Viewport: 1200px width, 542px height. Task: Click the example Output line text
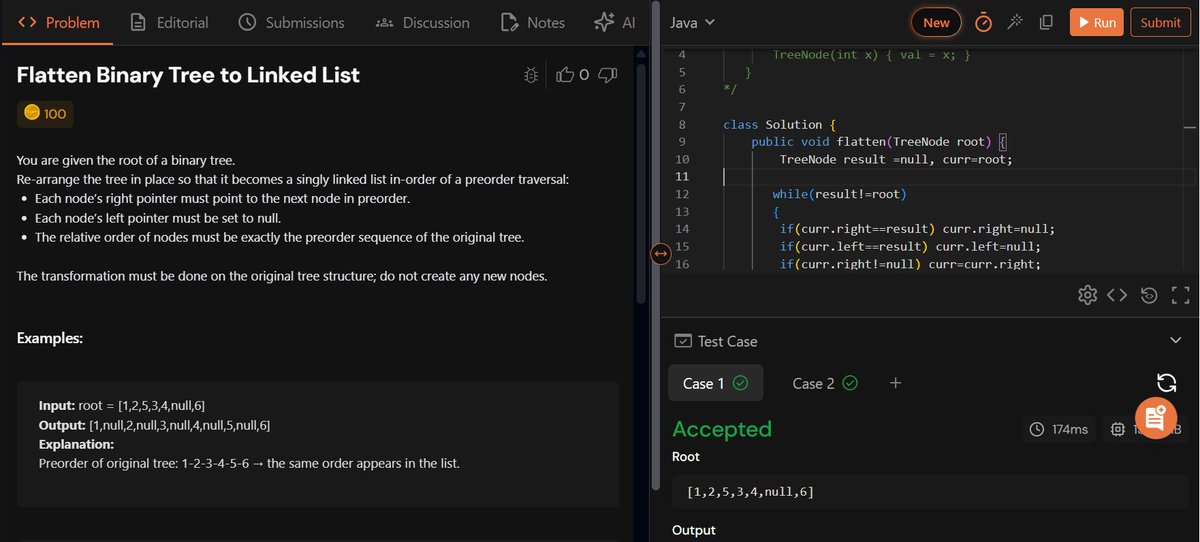(x=154, y=425)
